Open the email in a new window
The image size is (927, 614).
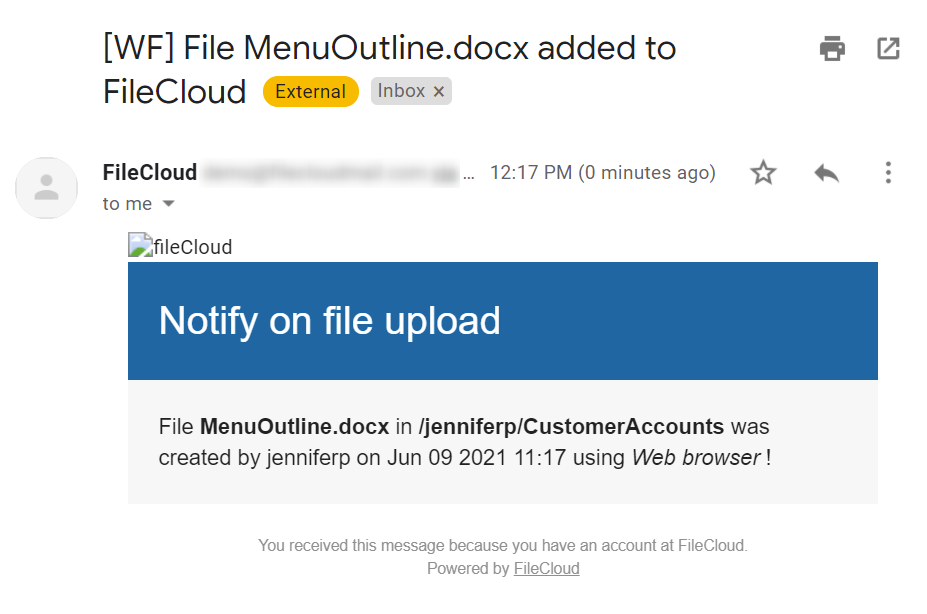click(x=888, y=48)
